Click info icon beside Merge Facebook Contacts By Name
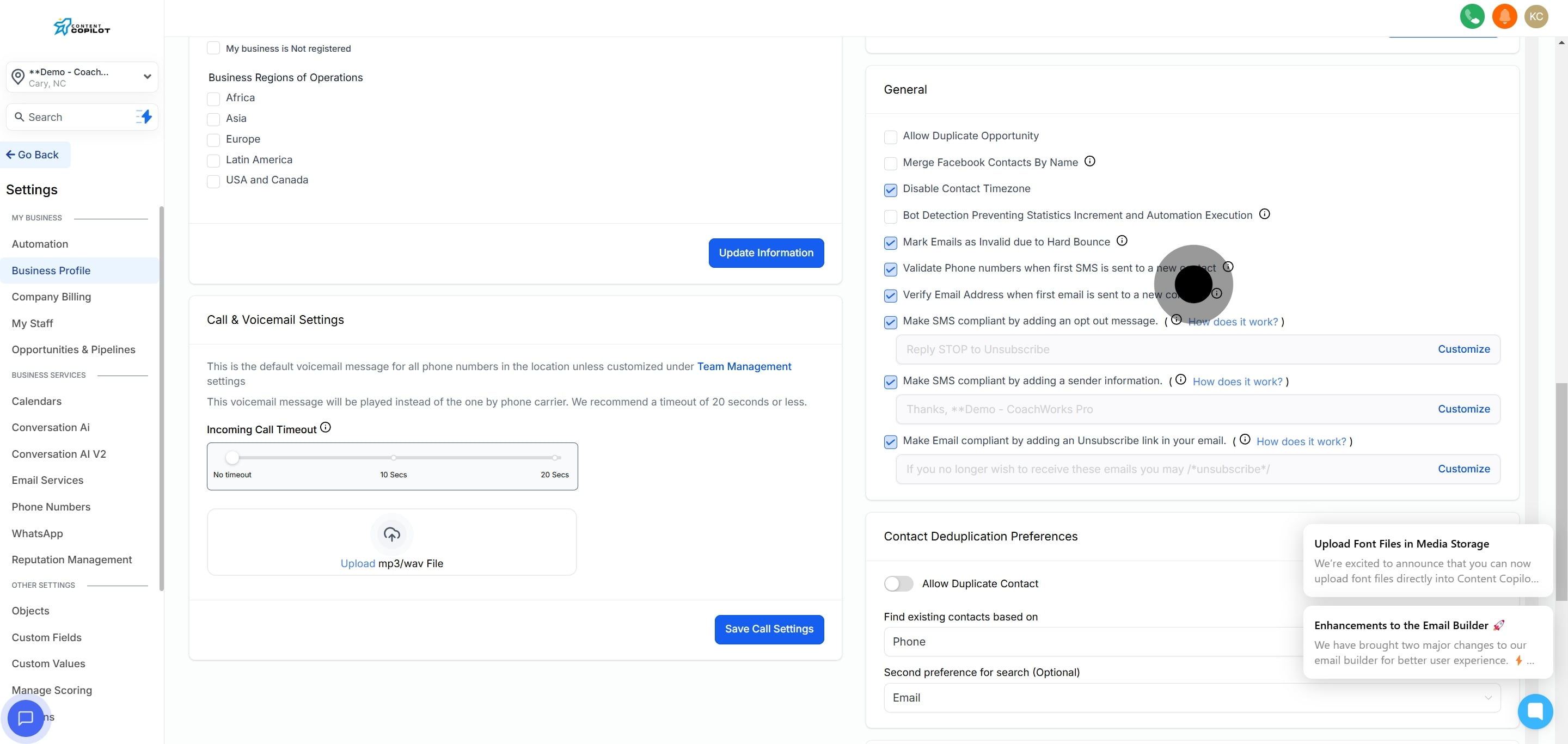Screen dimensions: 1568x744 tap(1089, 161)
